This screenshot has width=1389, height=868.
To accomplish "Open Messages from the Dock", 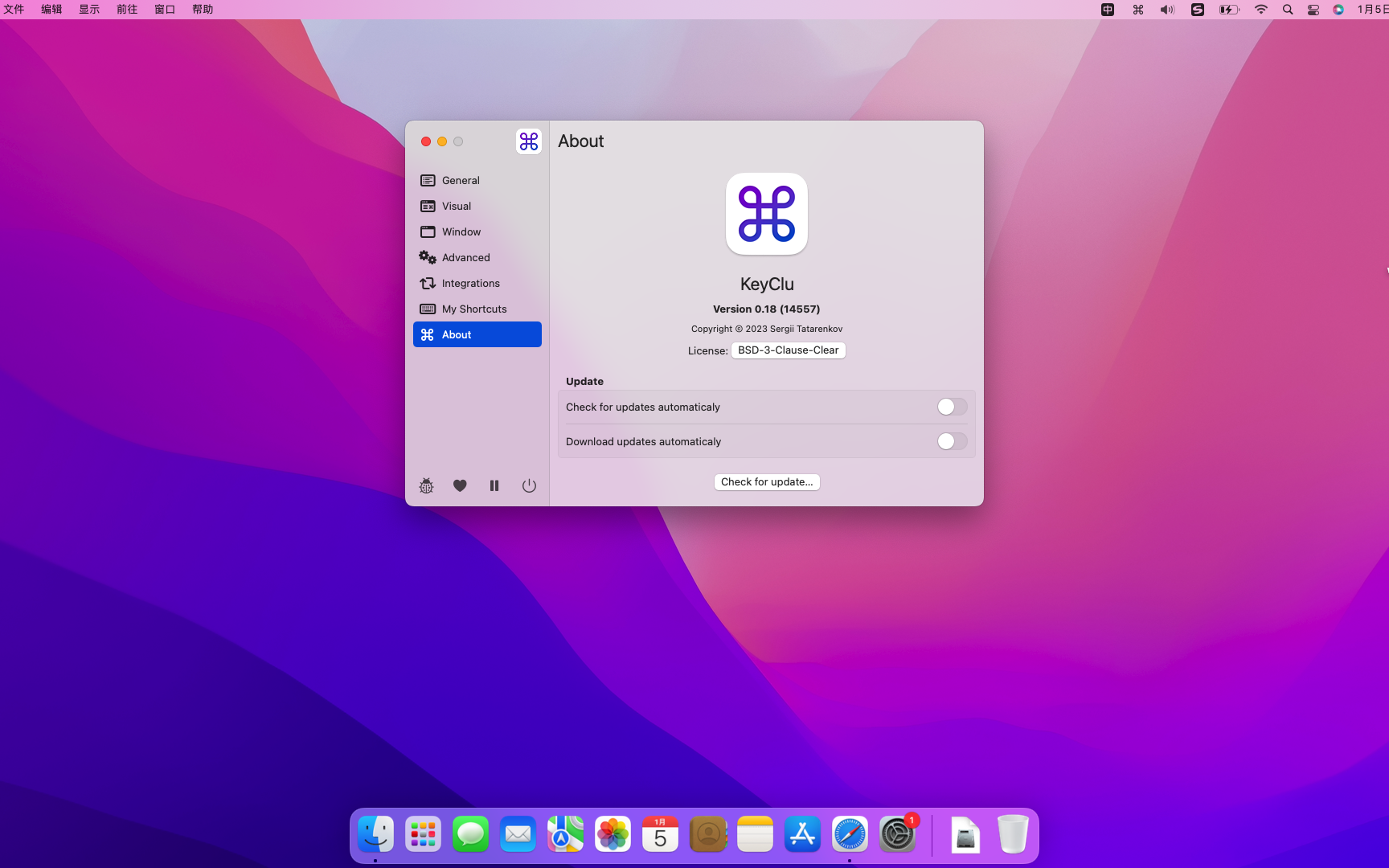I will click(470, 835).
